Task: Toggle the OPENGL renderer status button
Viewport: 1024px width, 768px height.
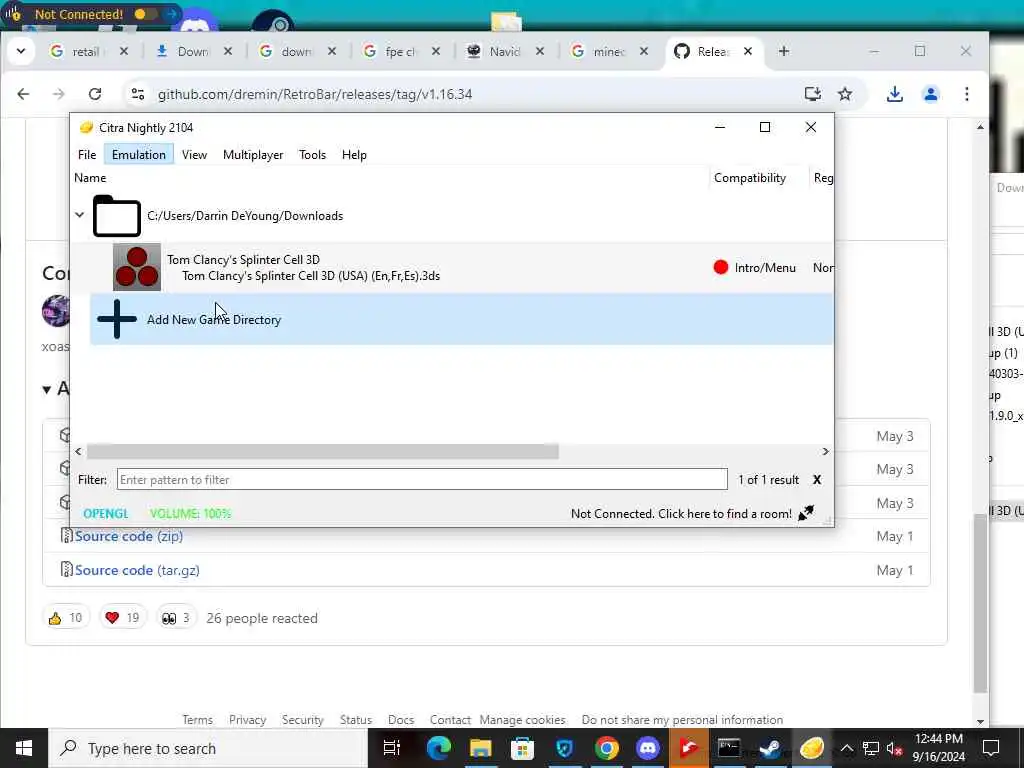Action: click(x=106, y=513)
